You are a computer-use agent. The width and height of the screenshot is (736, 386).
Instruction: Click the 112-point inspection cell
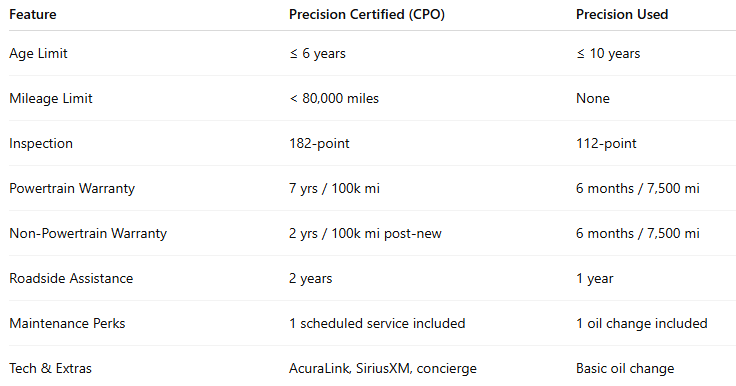tap(606, 144)
